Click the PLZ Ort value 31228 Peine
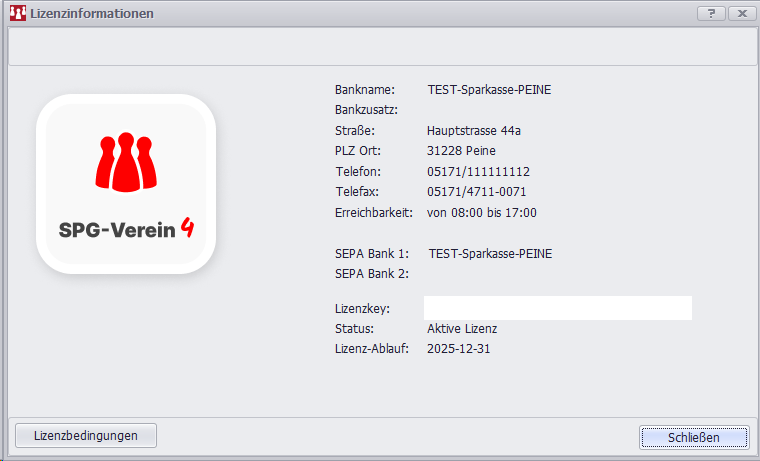This screenshot has height=461, width=760. [461, 151]
